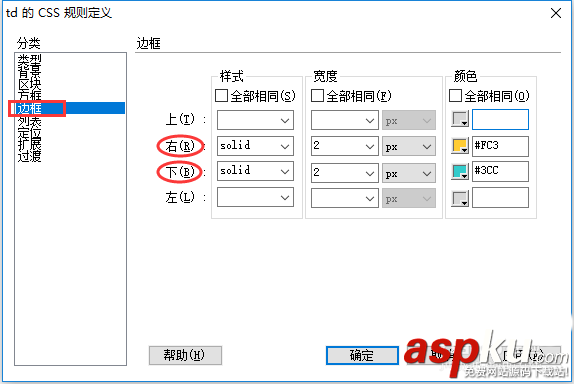Toggle 全部相同(O) color checkbox
Viewport: 574px width, 384px height.
pyautogui.click(x=455, y=96)
